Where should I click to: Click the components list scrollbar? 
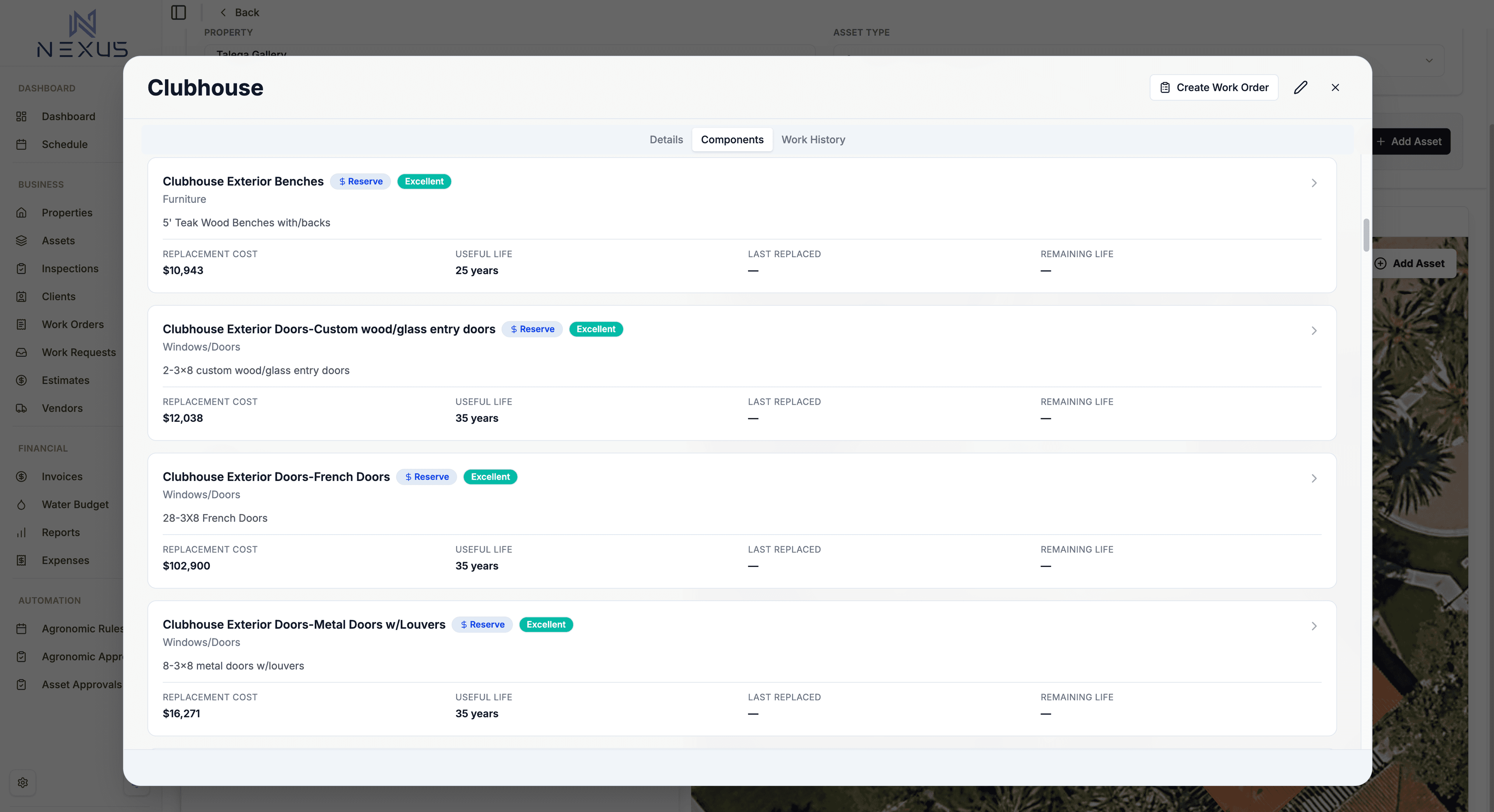point(1366,235)
